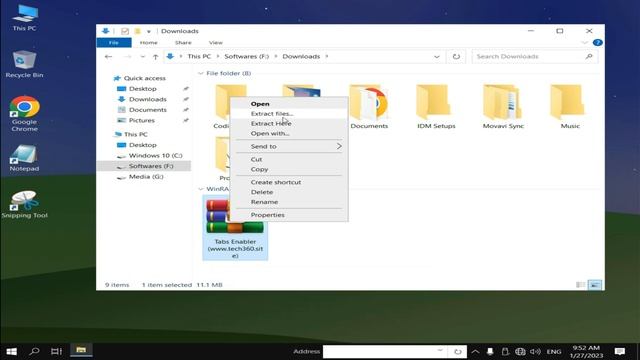Open recent locations dropdown arrow

142,57
